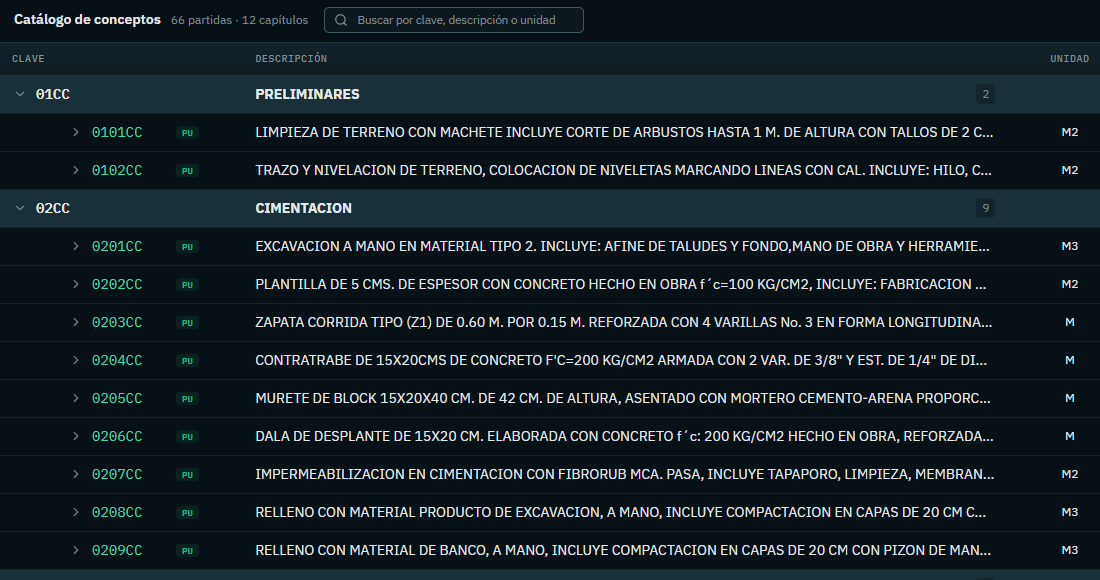1100x580 pixels.
Task: Select the PLANTILLA DE 5 CMS description
Action: (621, 284)
